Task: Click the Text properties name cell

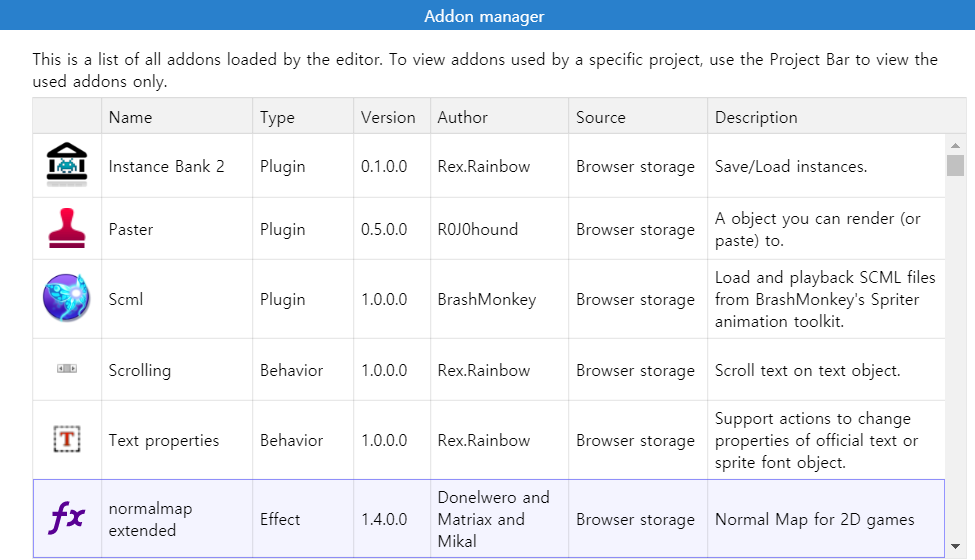Action: point(177,440)
